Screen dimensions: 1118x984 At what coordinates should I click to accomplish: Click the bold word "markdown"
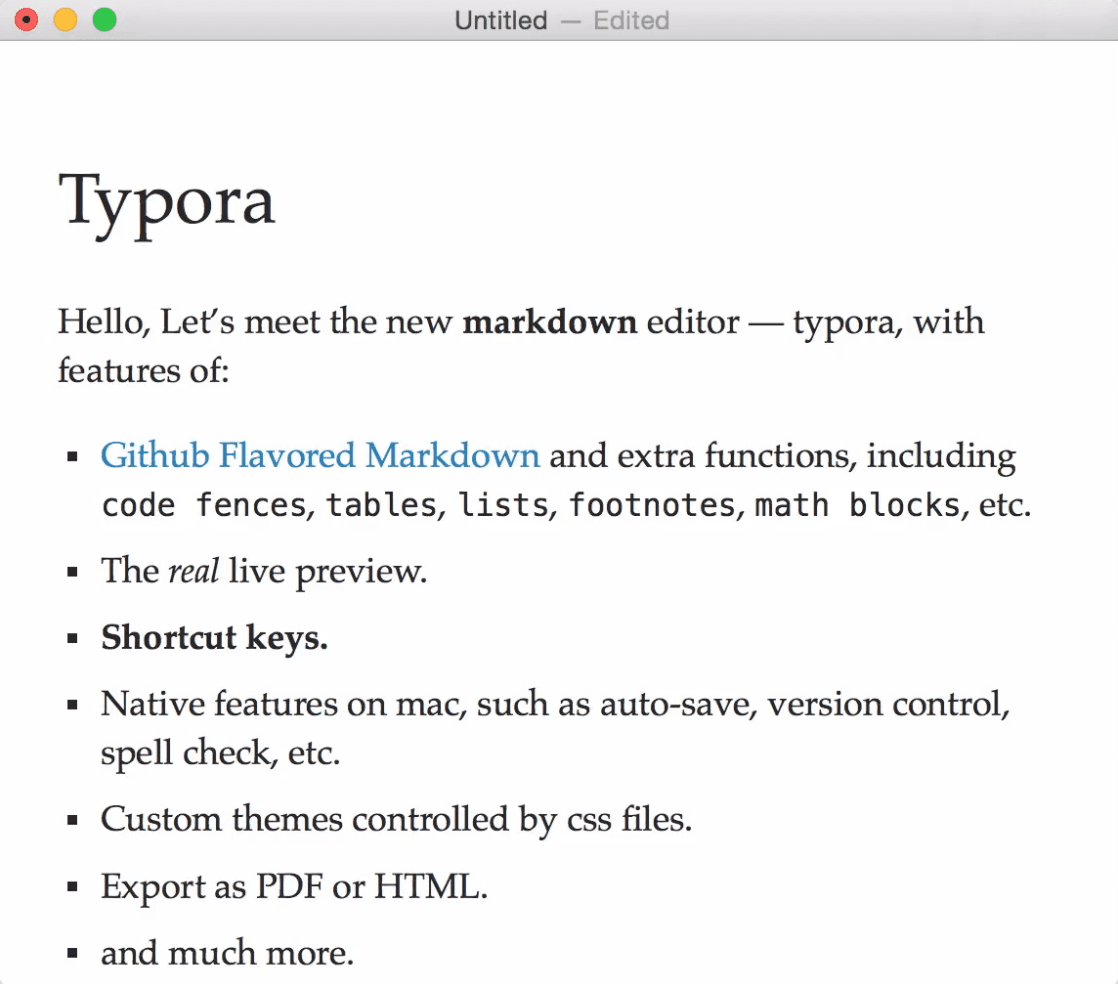coord(549,322)
